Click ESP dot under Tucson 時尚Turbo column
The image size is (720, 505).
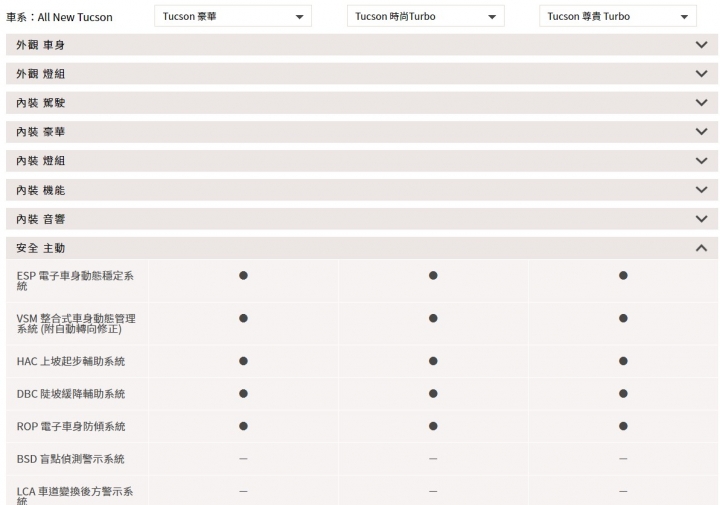point(433,275)
